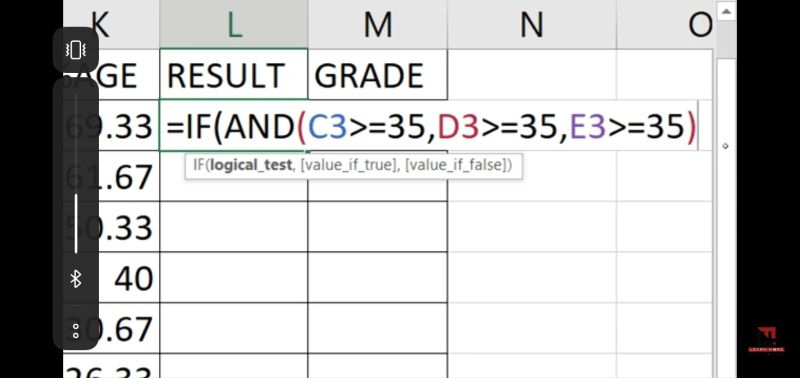
Task: Click the E3 reference in the formula
Action: [x=587, y=127]
